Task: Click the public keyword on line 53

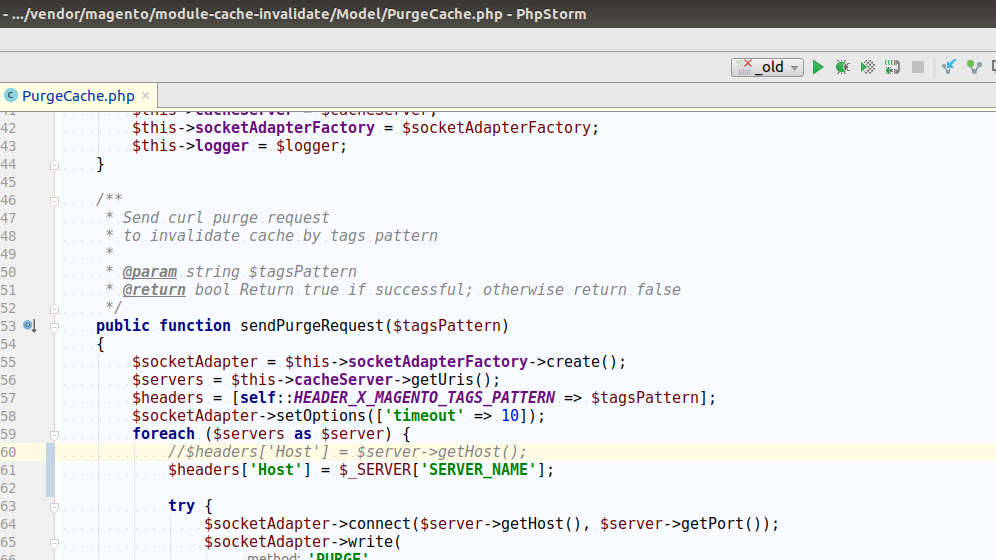Action: [x=123, y=326]
